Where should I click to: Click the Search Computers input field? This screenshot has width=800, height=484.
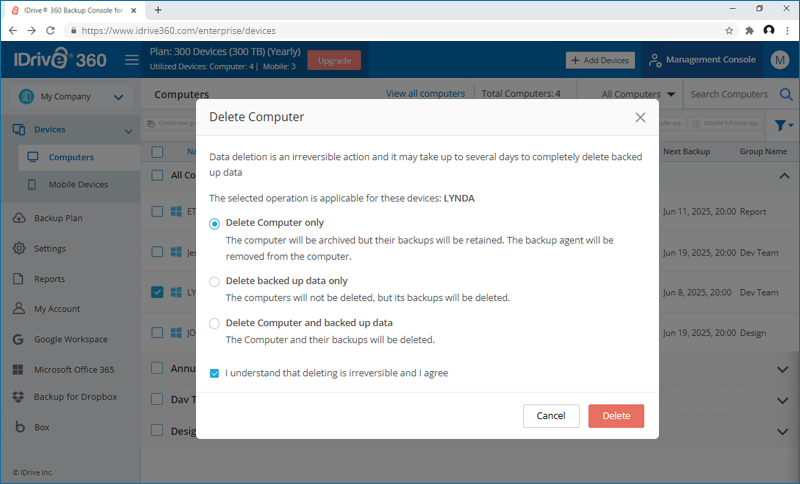click(x=730, y=94)
